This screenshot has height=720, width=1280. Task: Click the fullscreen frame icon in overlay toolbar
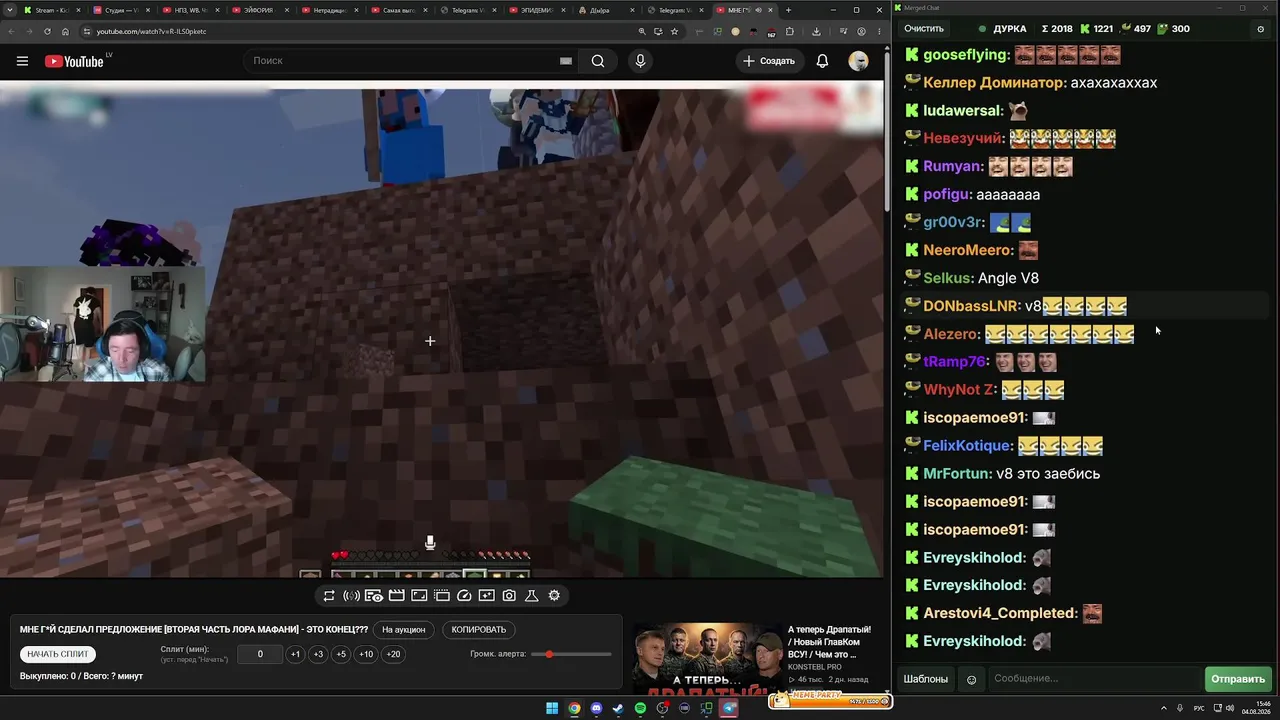point(419,596)
